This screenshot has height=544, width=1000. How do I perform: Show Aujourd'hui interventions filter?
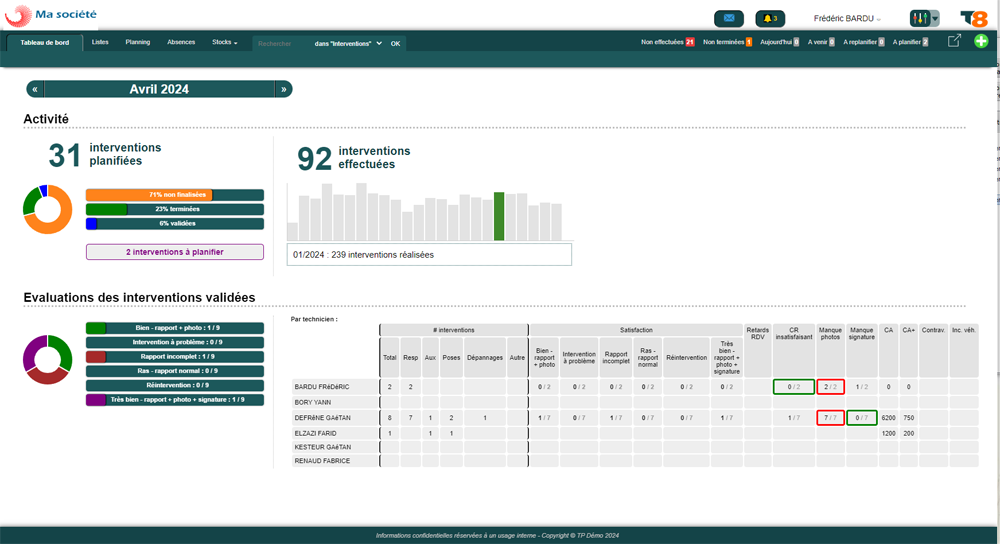[779, 42]
